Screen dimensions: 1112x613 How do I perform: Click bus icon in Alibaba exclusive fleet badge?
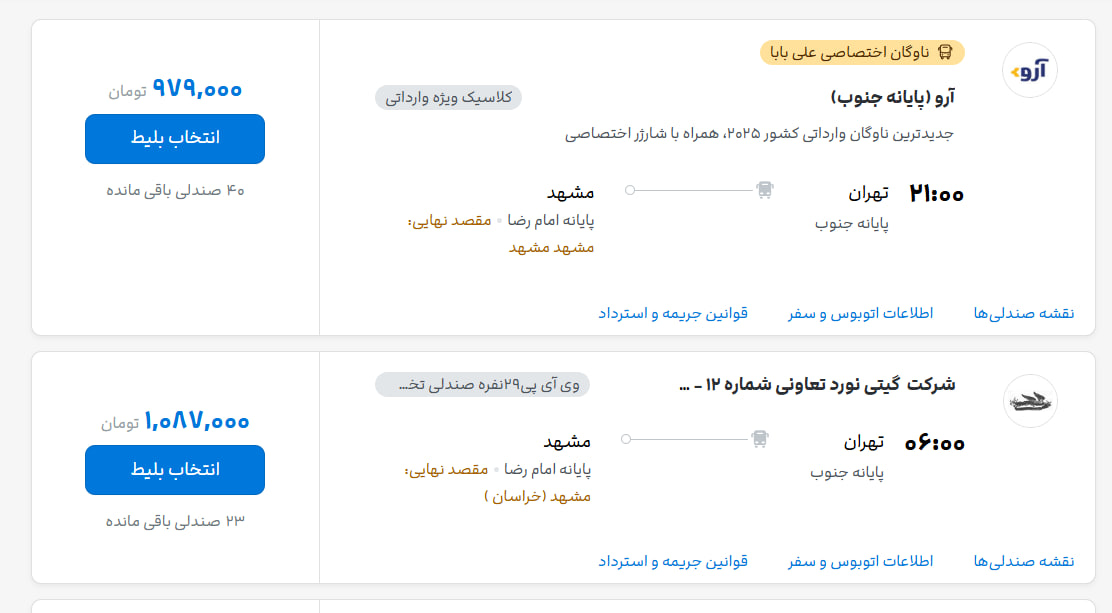(945, 53)
